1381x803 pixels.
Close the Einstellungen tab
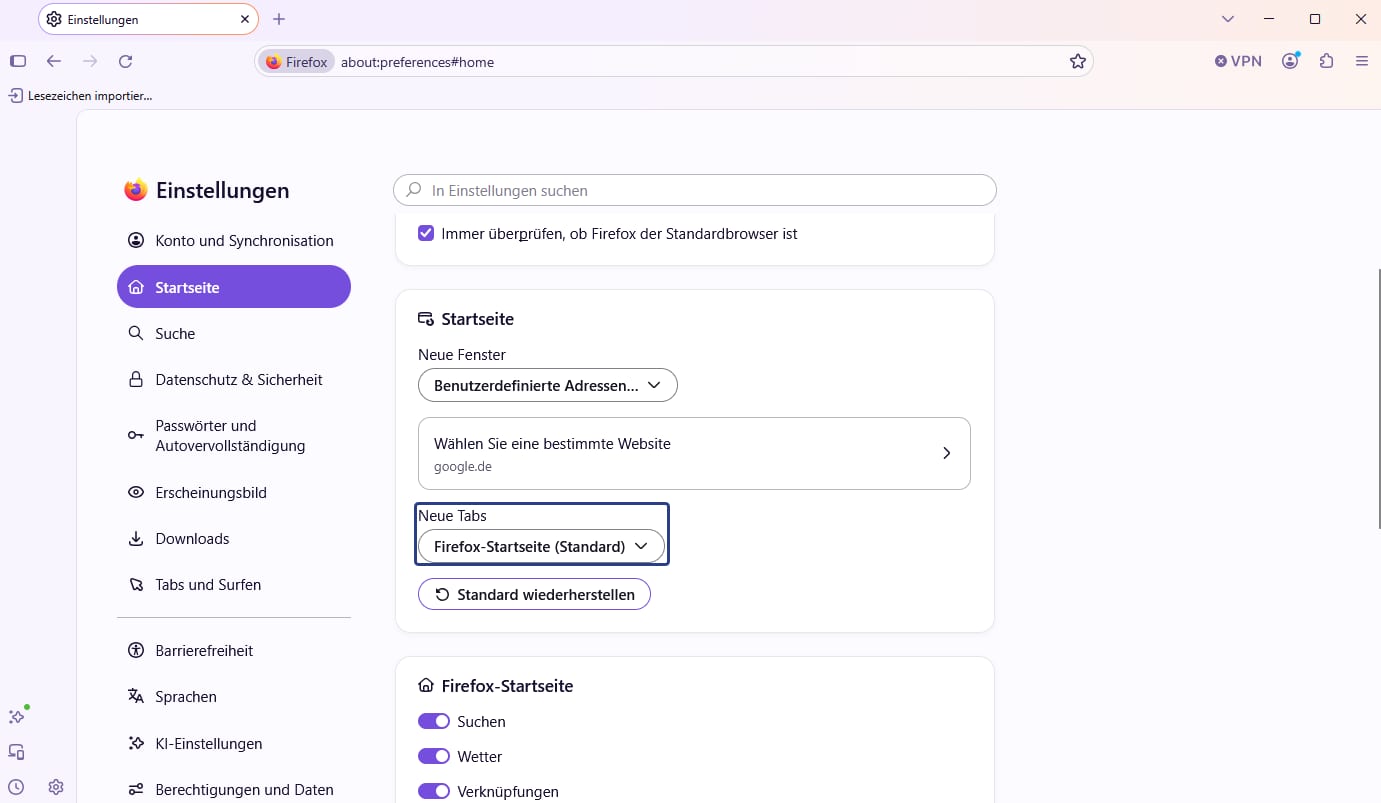(245, 19)
